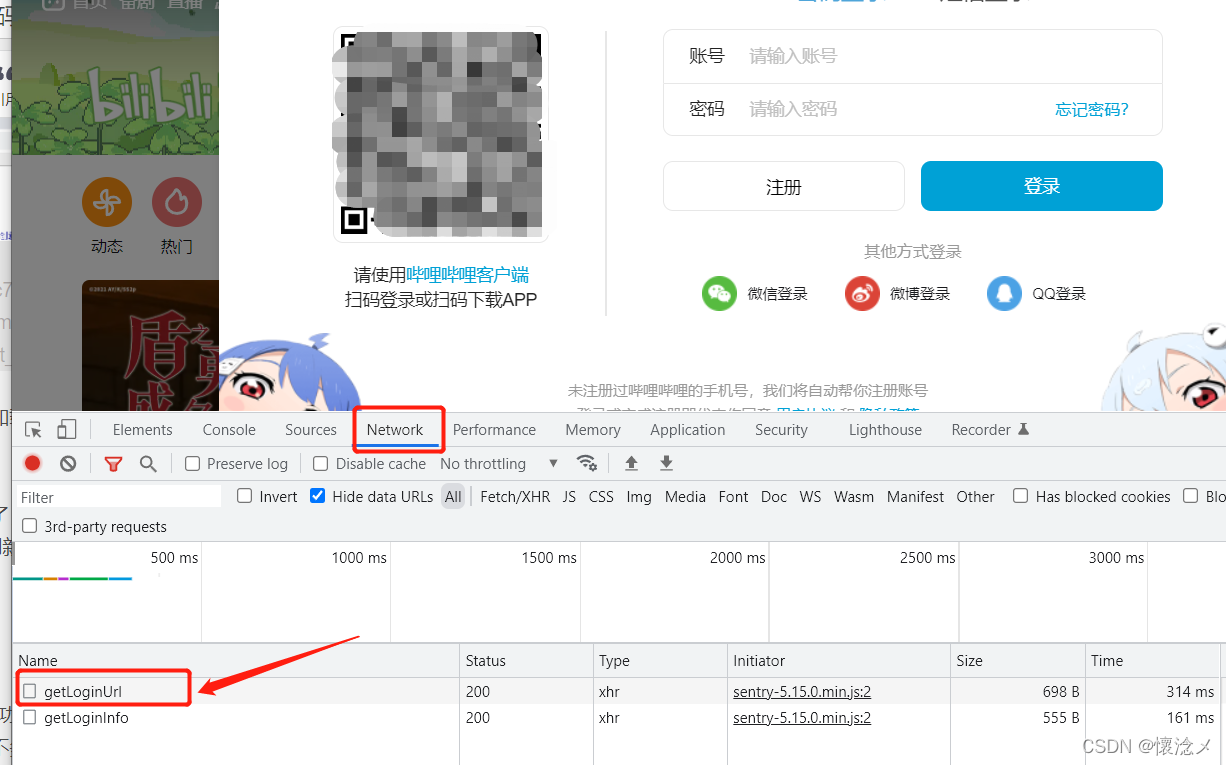Switch to the Console tab
Screen dimensions: 1226x765
[228, 429]
